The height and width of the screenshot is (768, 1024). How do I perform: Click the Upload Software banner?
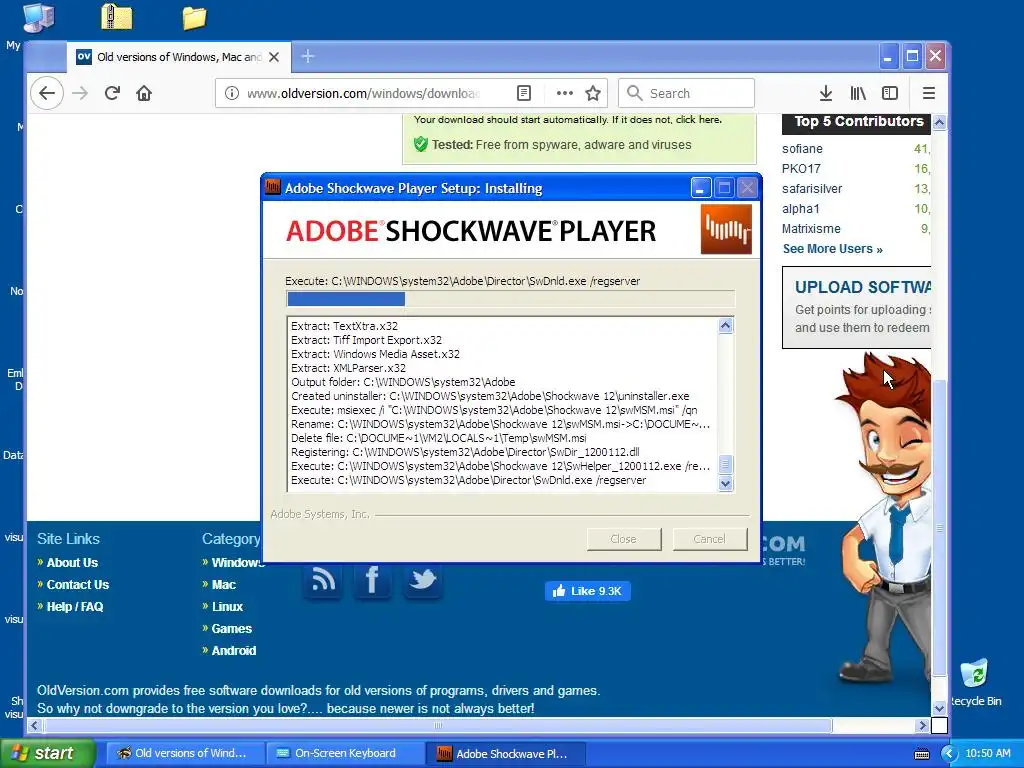point(857,308)
